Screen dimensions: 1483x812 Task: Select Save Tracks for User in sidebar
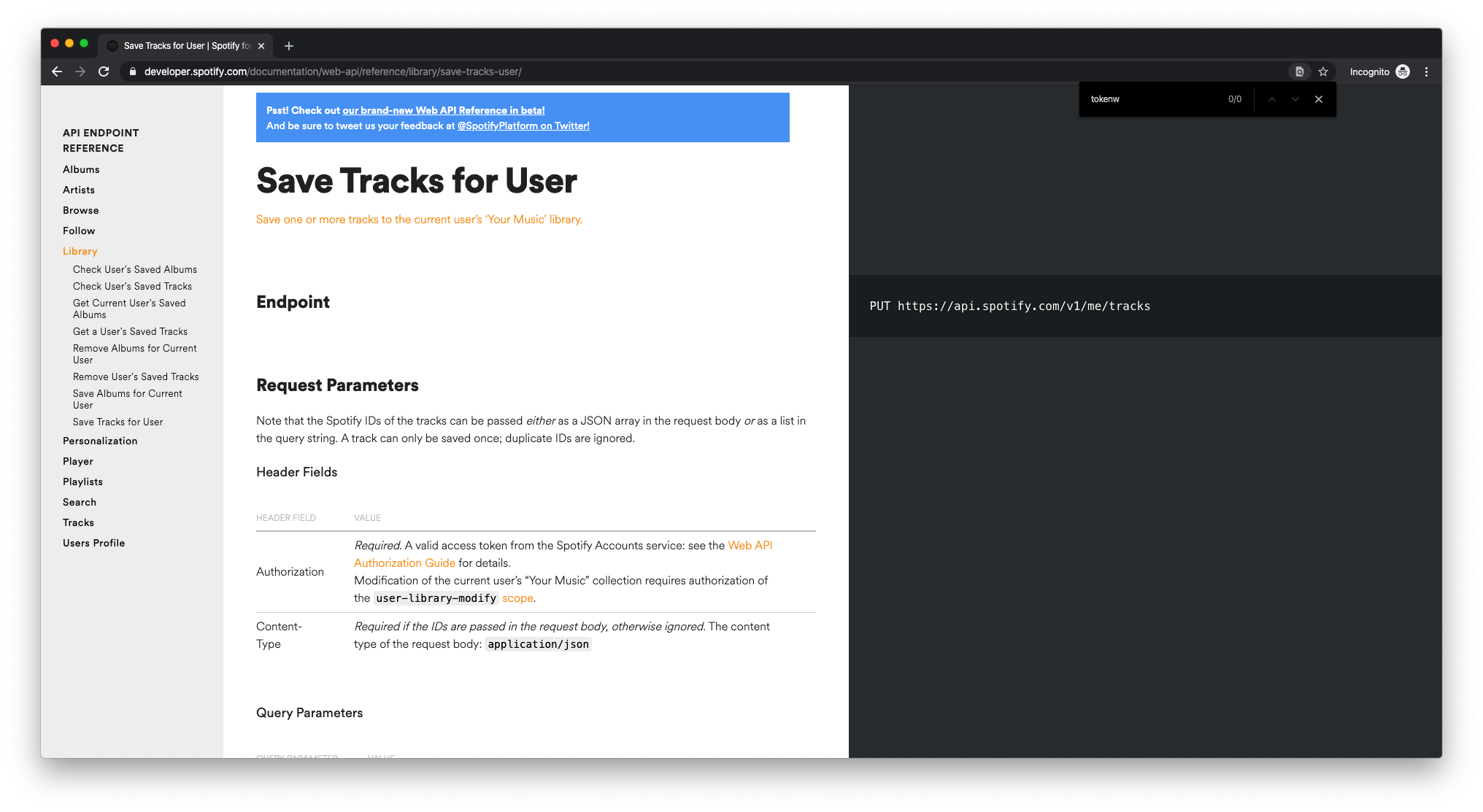pyautogui.click(x=118, y=422)
